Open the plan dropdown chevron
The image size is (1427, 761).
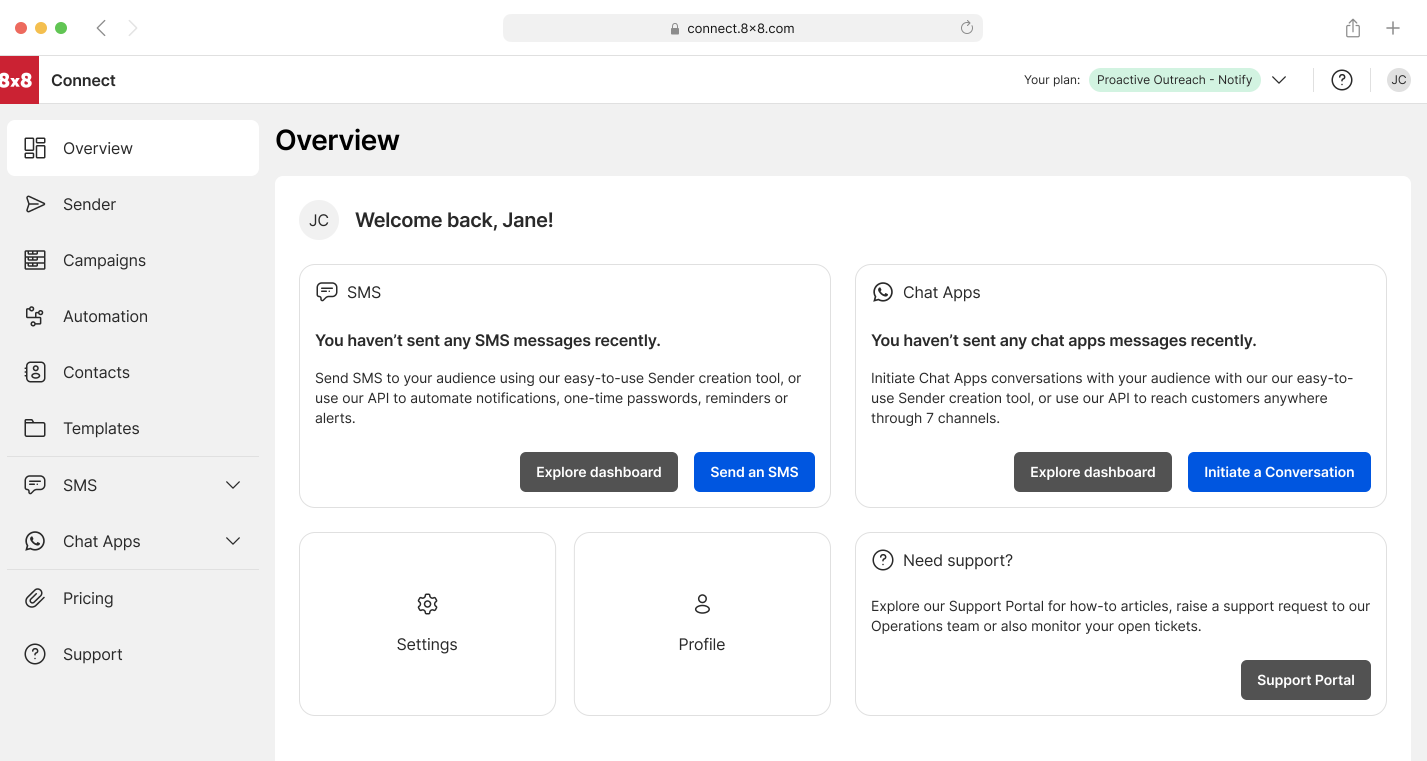1279,80
